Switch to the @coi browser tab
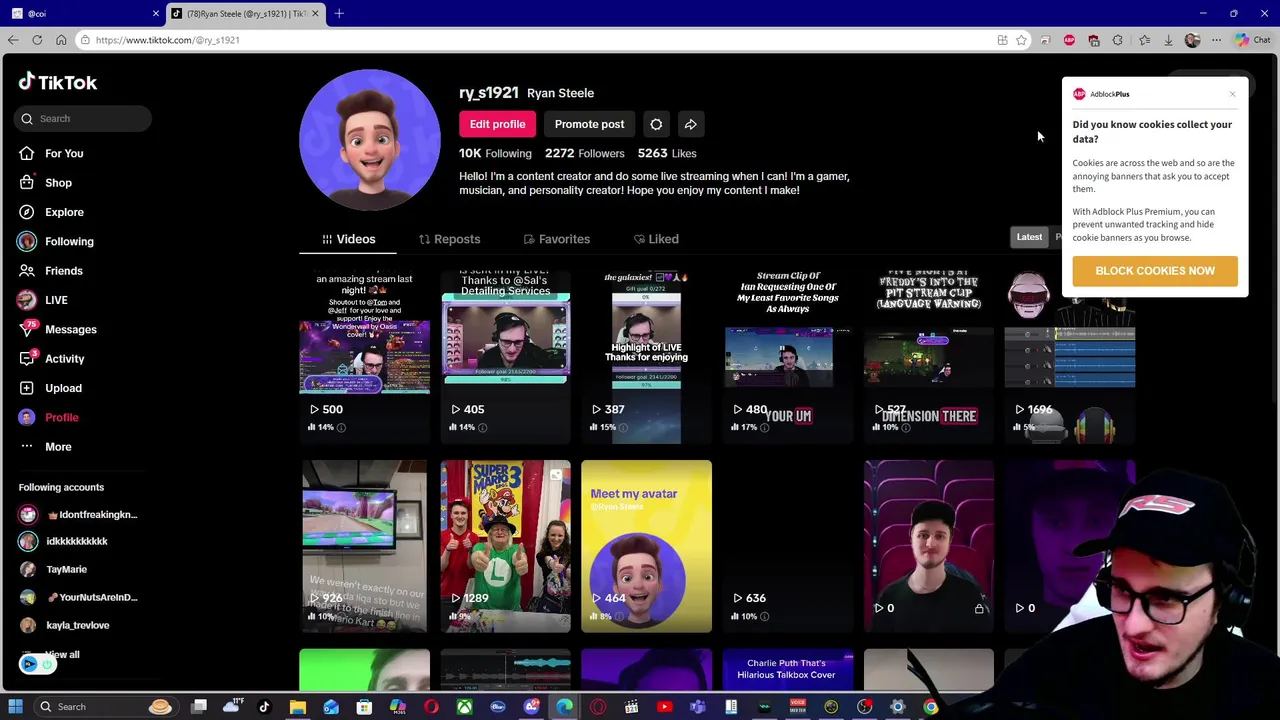Screen dimensions: 1280x720 (x=83, y=13)
